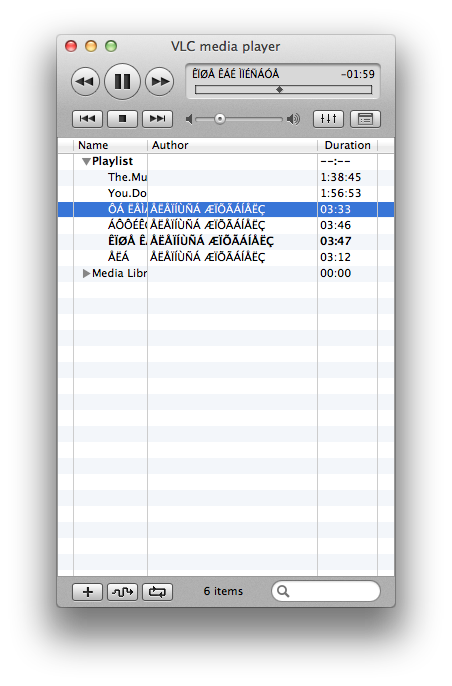Click the rewind button
Viewport: 452px width, 686px height.
85,81
